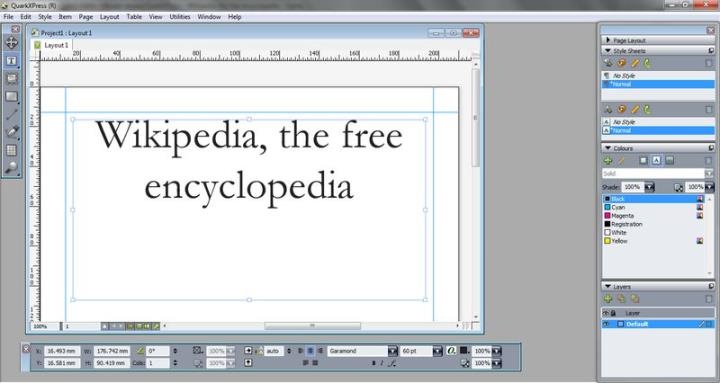Image resolution: width=720 pixels, height=383 pixels.
Task: Open the Solid blend type dropdown
Action: click(x=709, y=174)
